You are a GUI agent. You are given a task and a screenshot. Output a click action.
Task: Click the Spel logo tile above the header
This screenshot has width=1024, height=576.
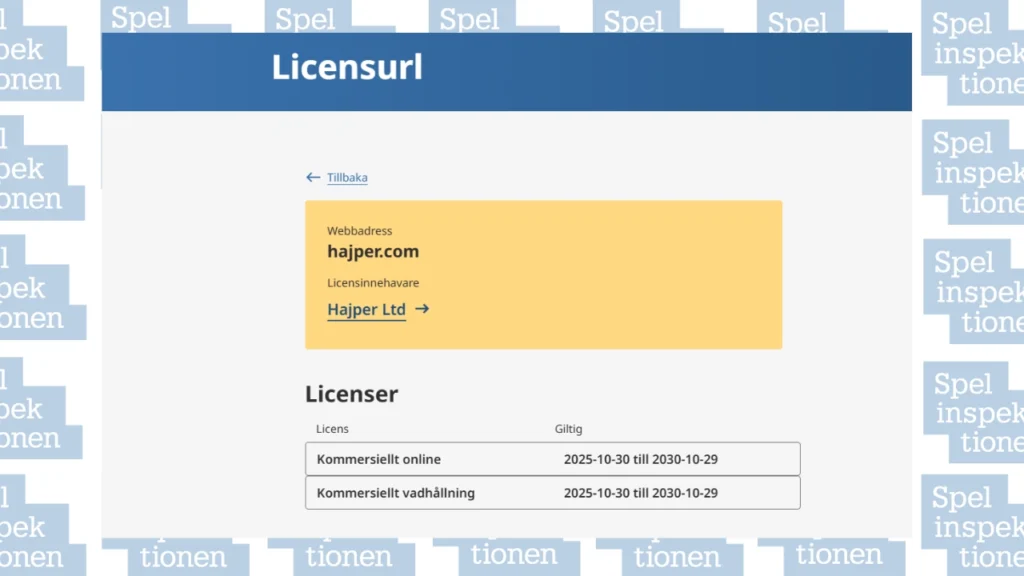[x=140, y=17]
